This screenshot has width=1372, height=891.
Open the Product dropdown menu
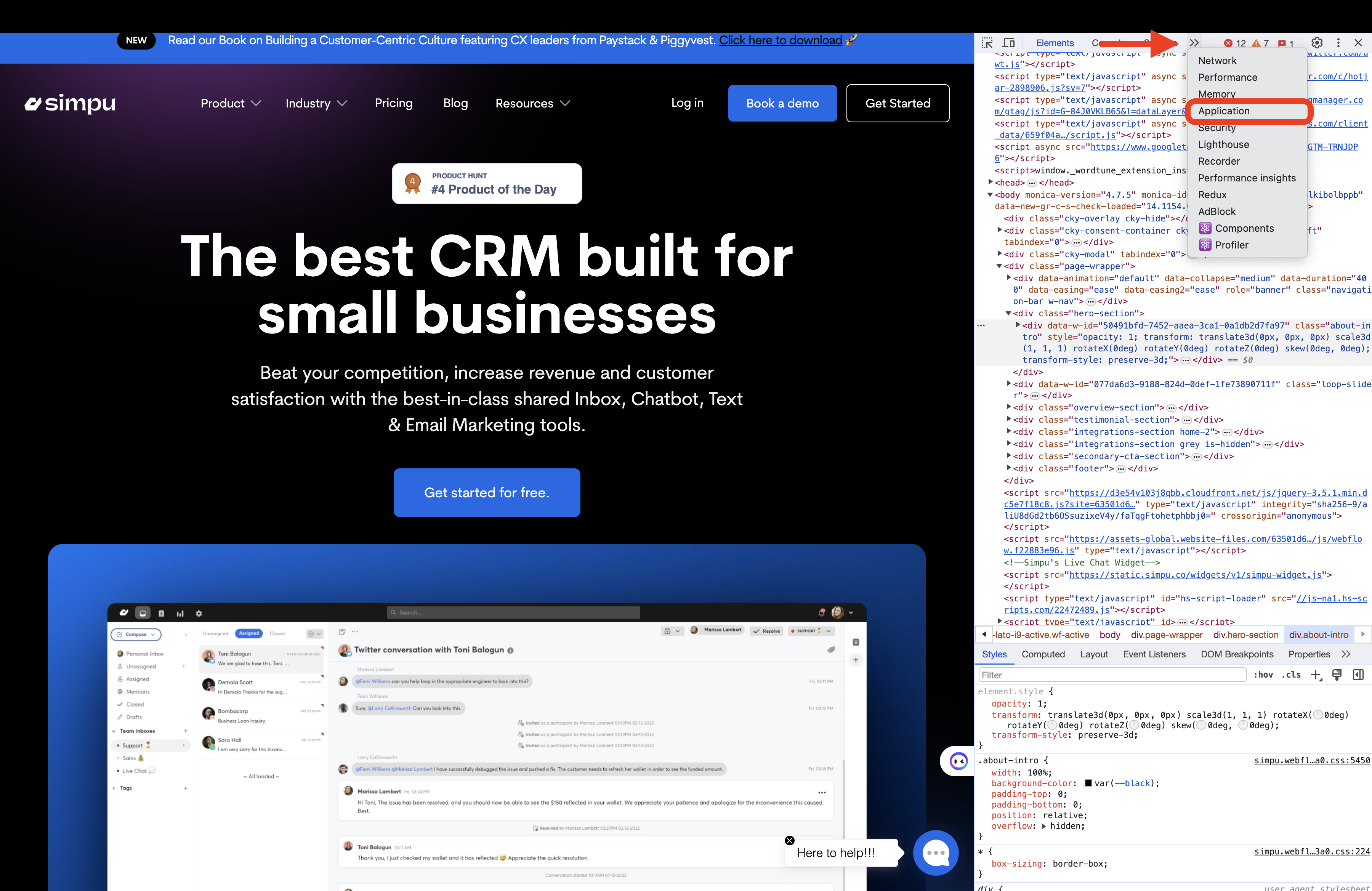(x=231, y=103)
